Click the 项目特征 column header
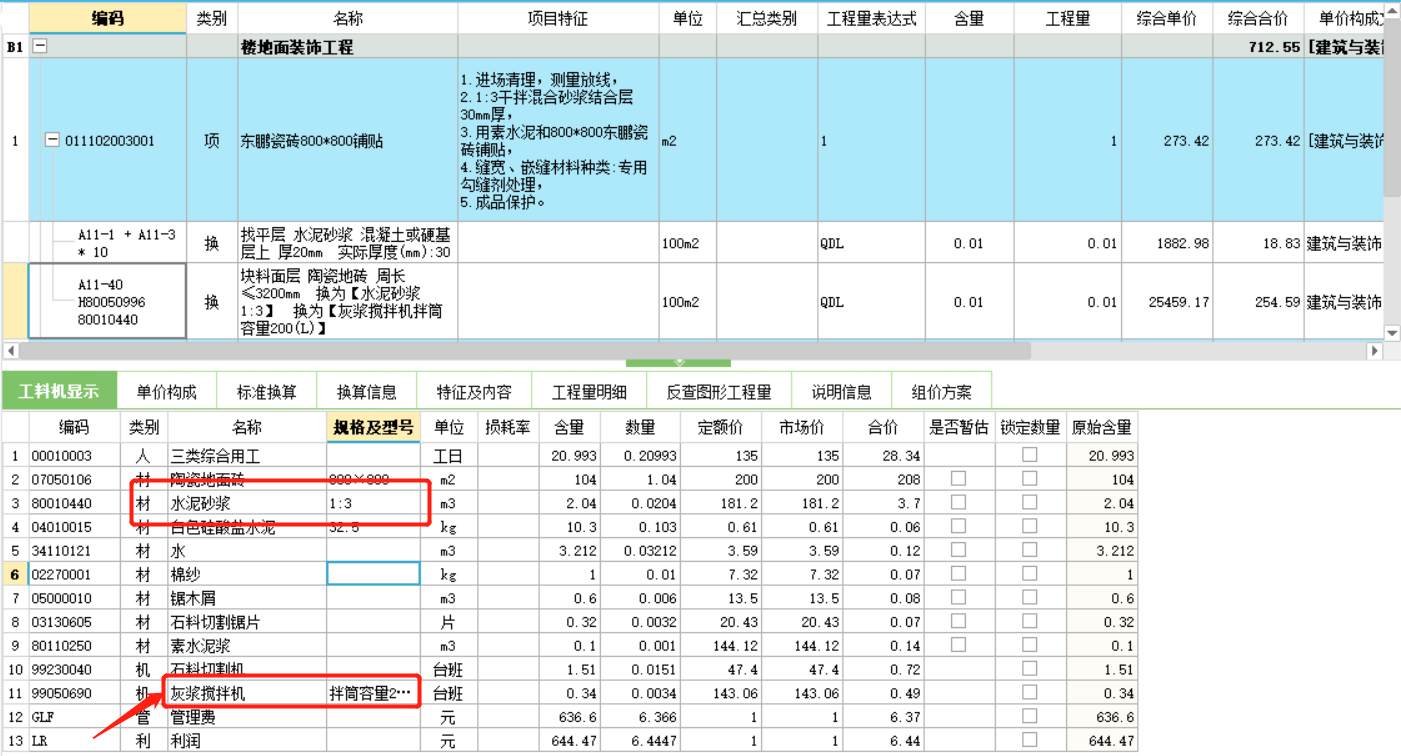 558,18
